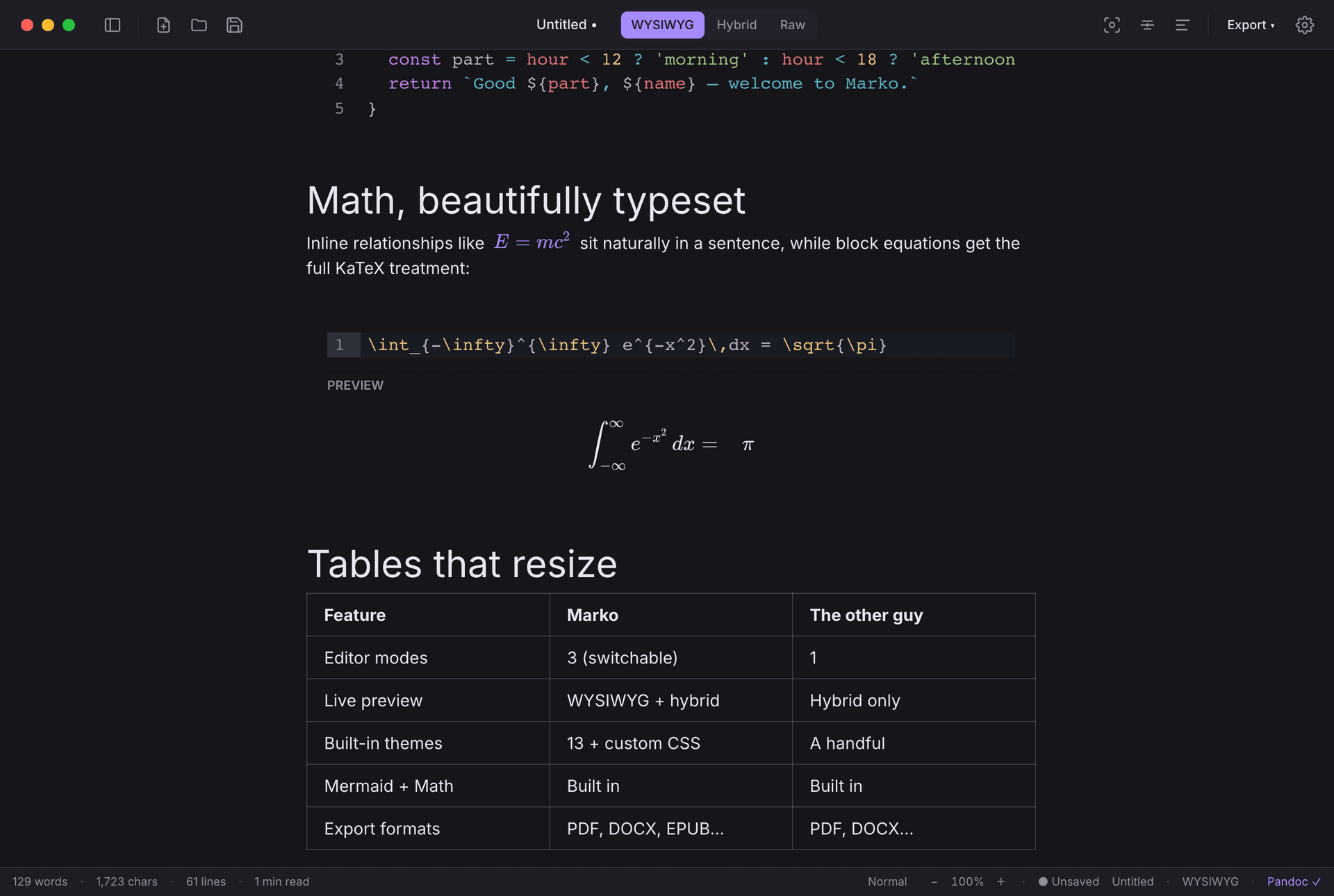Click the 'A handful' table cell
The image size is (1334, 896).
tap(914, 743)
